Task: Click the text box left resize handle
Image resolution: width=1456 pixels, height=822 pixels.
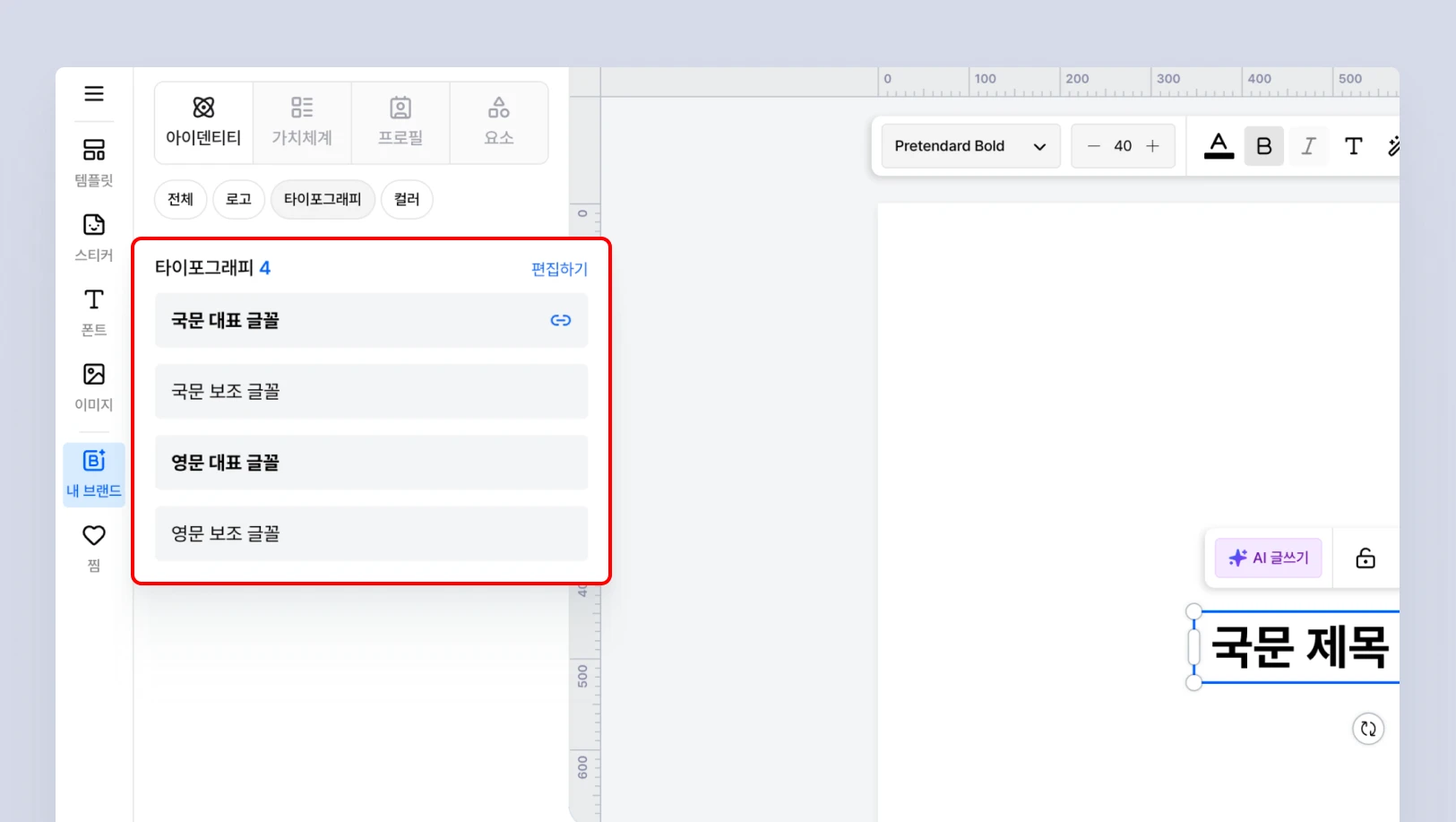Action: click(1193, 647)
